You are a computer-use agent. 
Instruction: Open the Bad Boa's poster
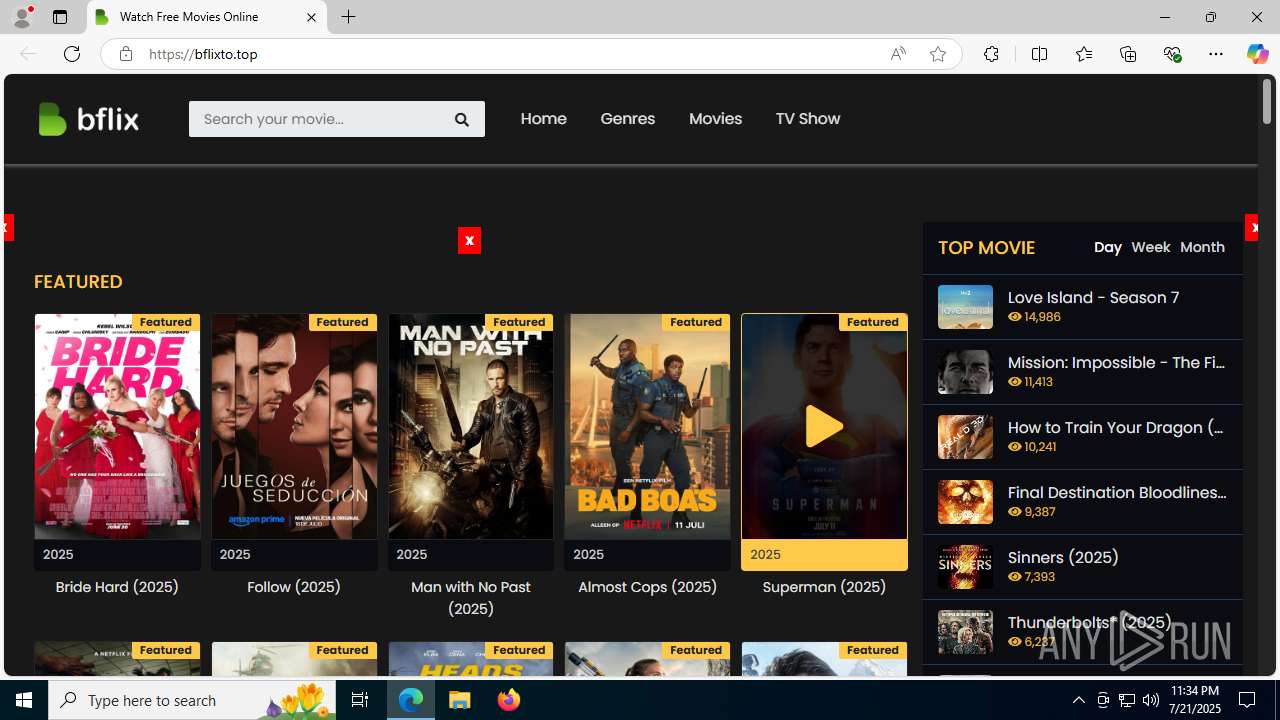point(647,427)
